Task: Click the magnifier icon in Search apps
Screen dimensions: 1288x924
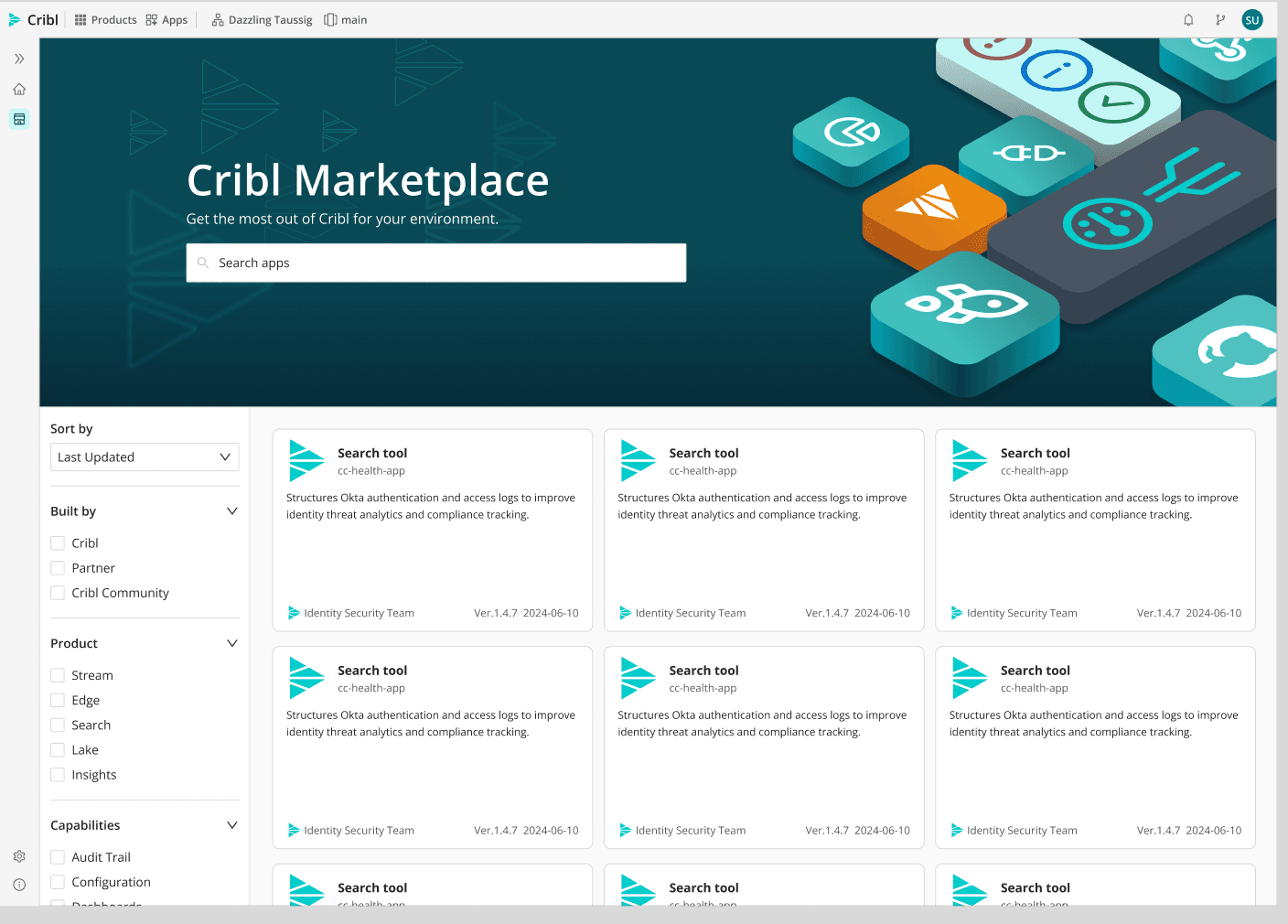Action: tap(203, 263)
